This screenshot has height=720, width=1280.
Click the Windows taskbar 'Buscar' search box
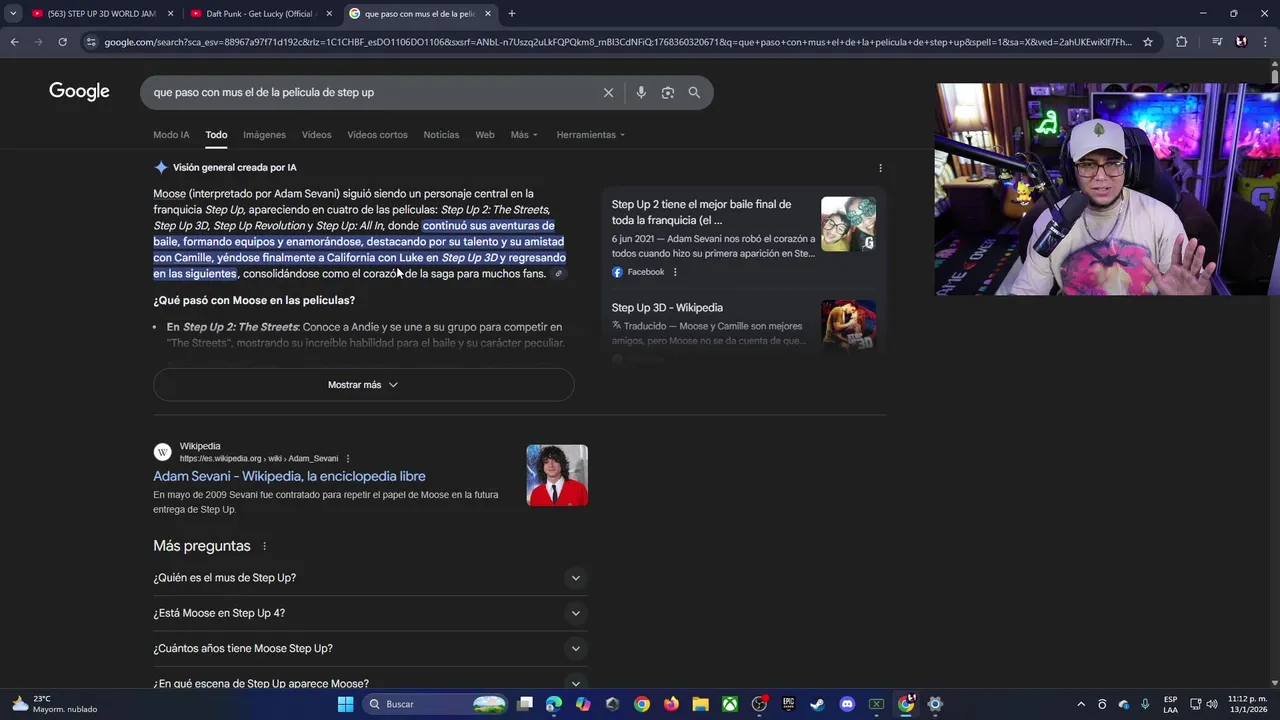click(x=434, y=704)
